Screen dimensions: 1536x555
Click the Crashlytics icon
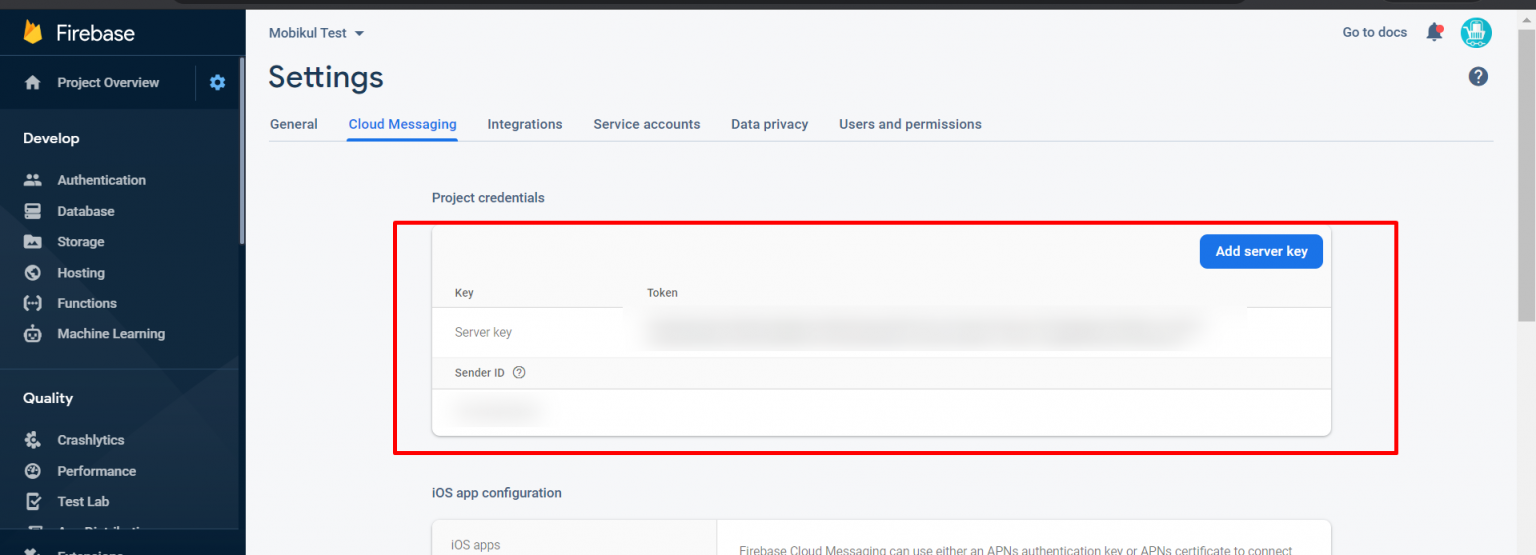tap(33, 440)
